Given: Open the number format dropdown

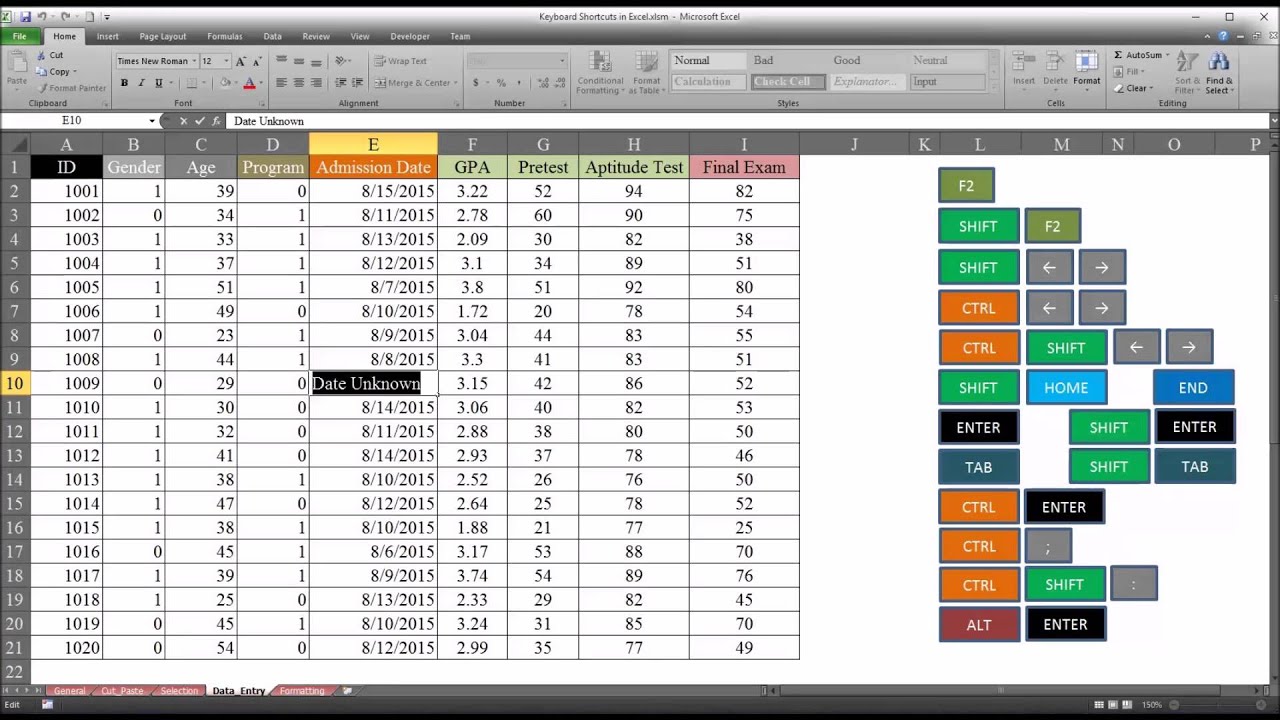Looking at the screenshot, I should 561,61.
